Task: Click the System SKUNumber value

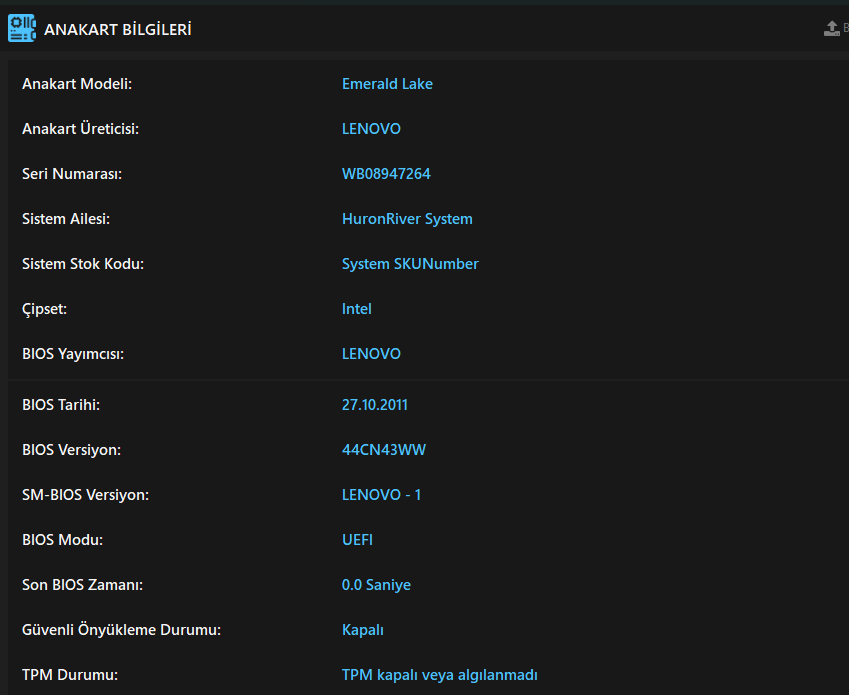Action: (410, 264)
